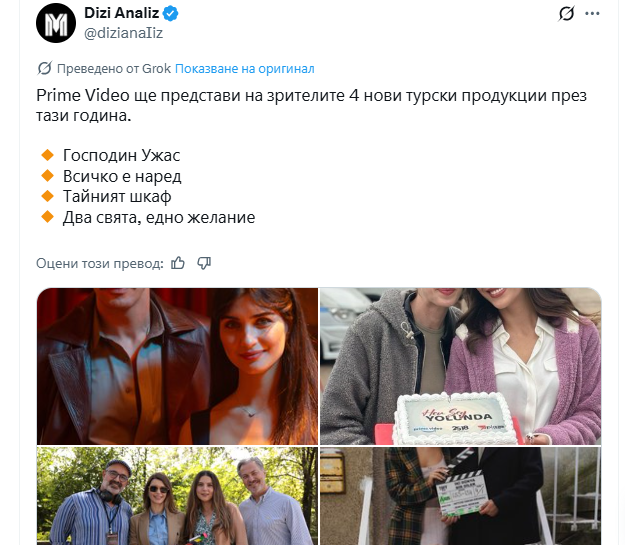This screenshot has height=545, width=625.
Task: Click the Grok translation icon beside Преведено
Action: click(x=44, y=69)
